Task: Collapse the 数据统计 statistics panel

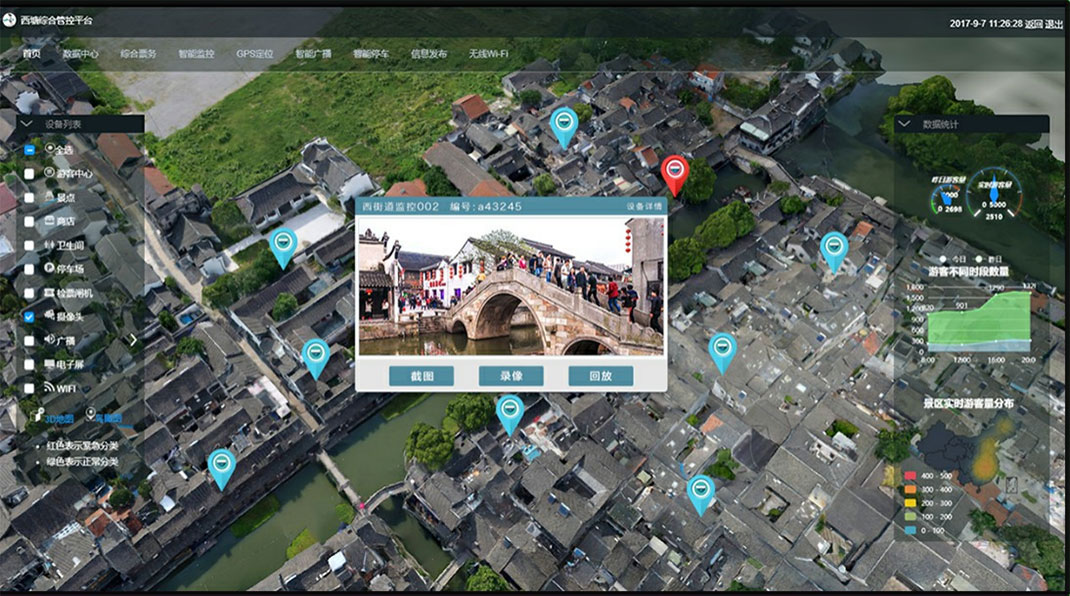Action: [x=906, y=124]
